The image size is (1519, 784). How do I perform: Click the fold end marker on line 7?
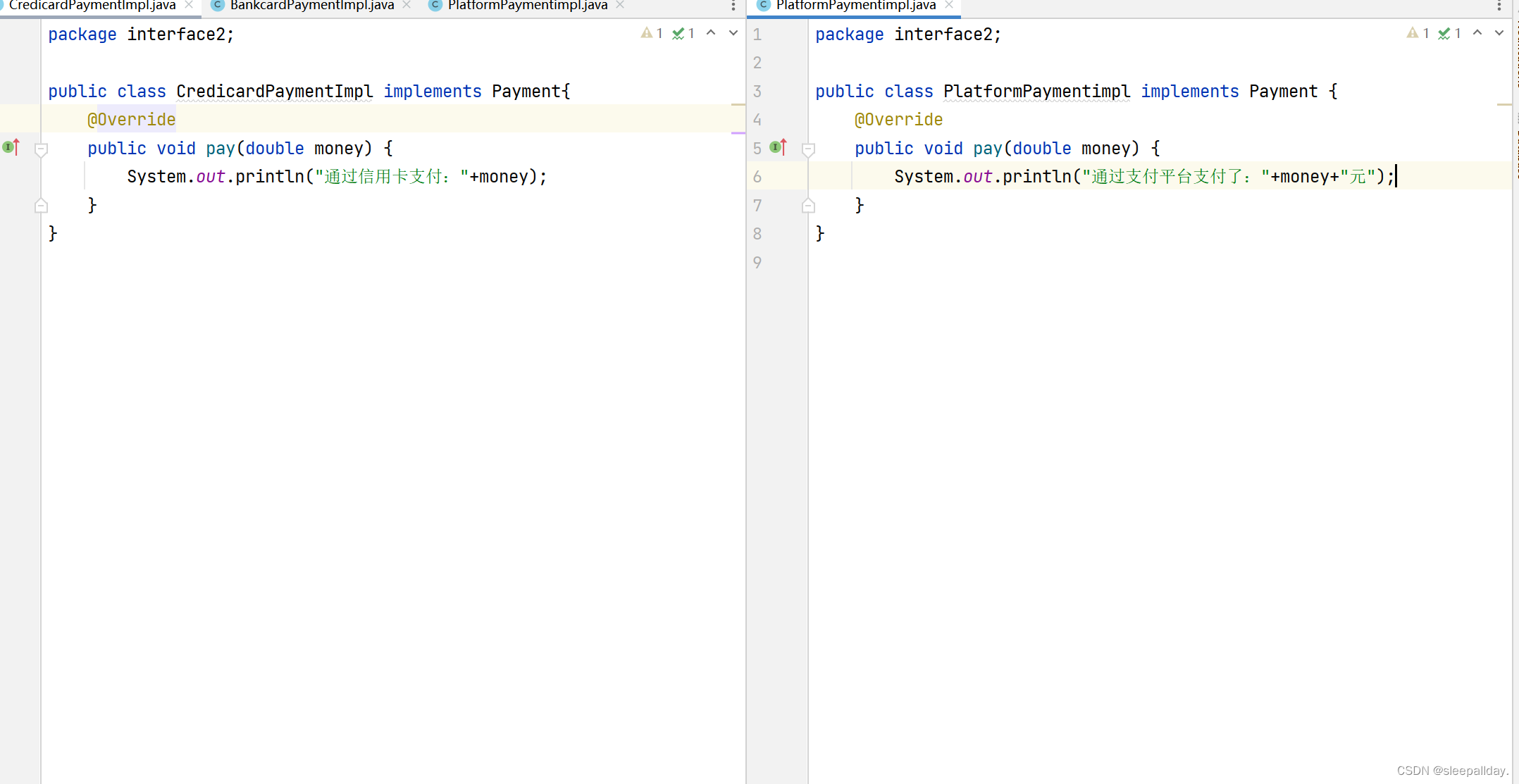(x=809, y=206)
